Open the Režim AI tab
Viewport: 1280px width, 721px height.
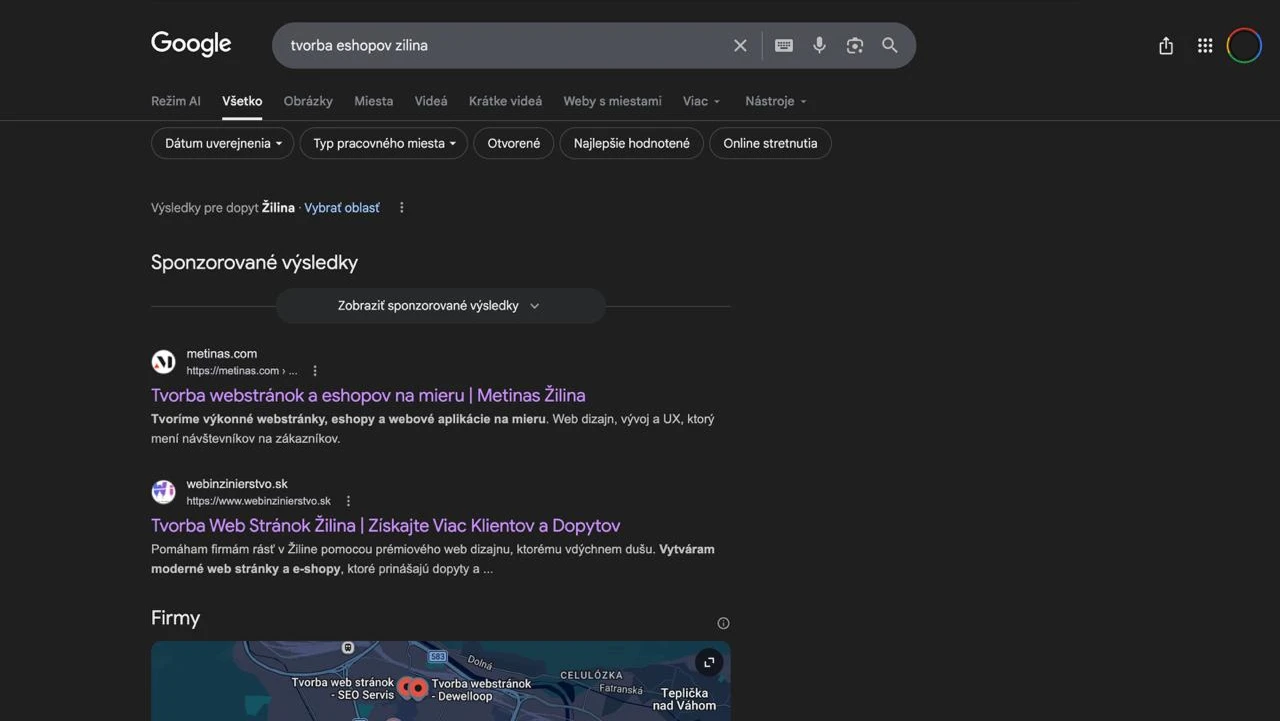[x=176, y=101]
